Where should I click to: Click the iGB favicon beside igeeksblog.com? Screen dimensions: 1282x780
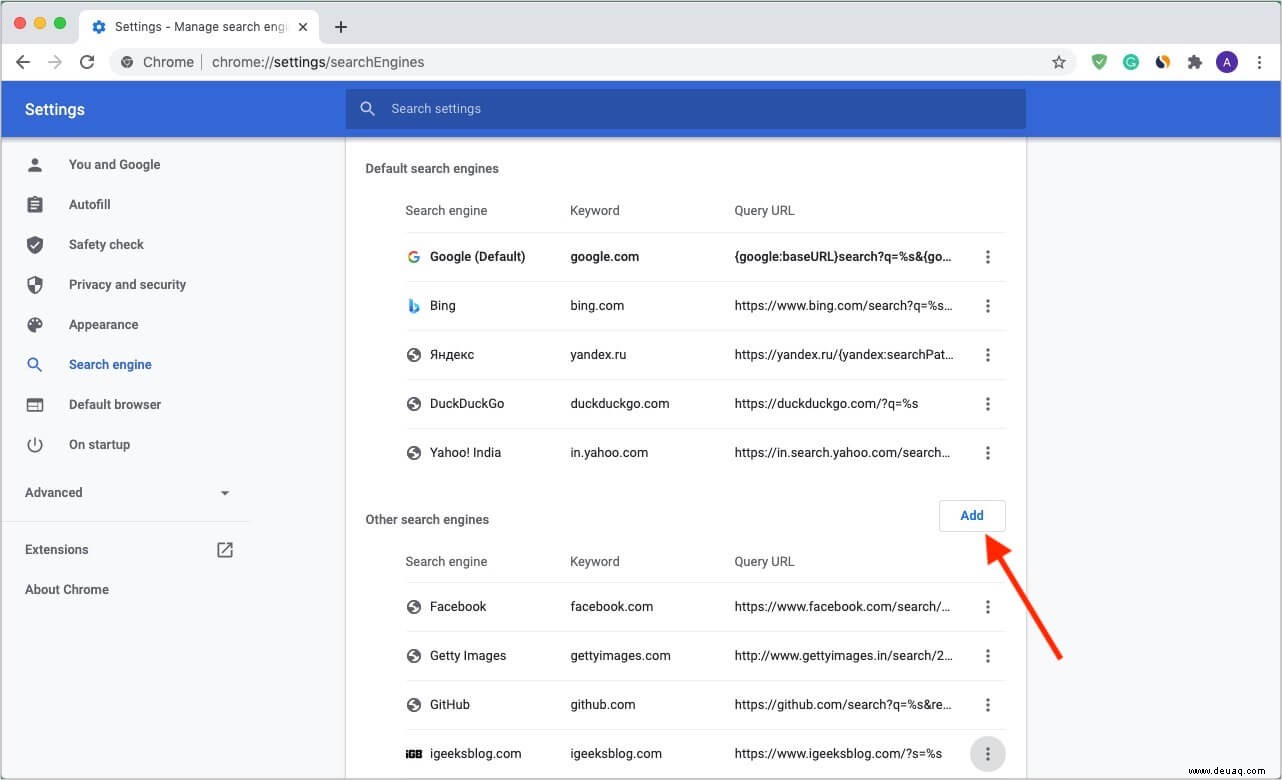[x=414, y=754]
